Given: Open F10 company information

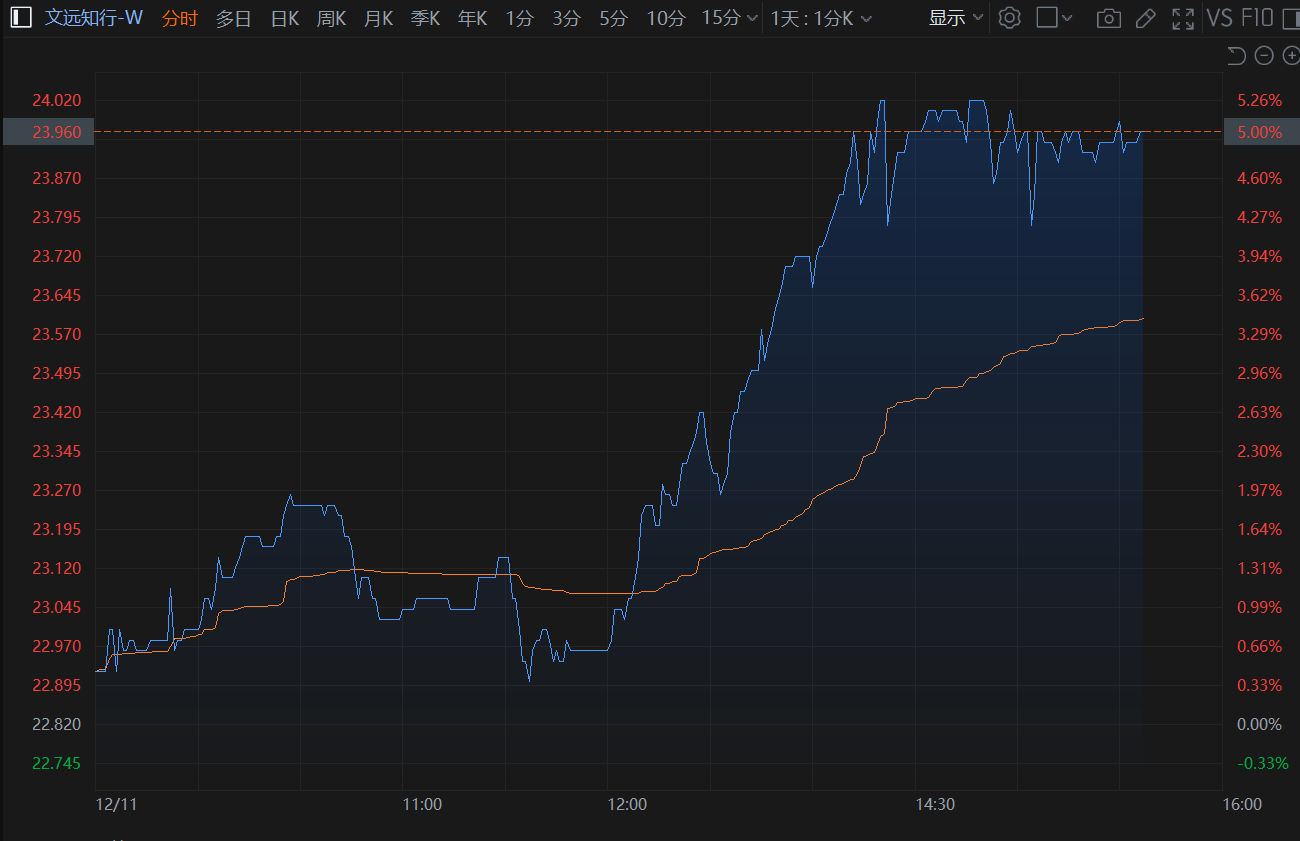Looking at the screenshot, I should [x=1257, y=18].
